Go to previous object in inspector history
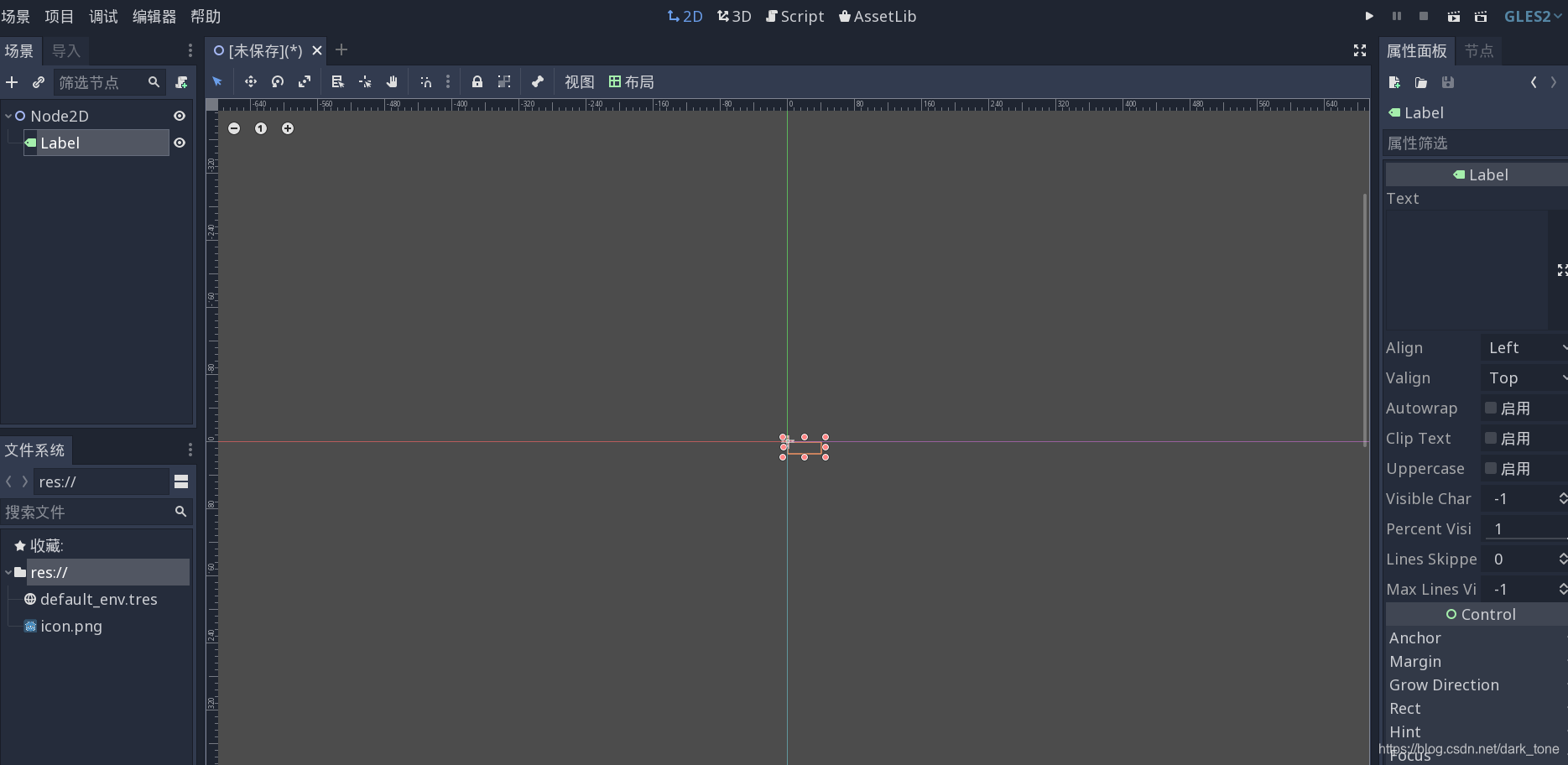The image size is (1568, 765). click(1534, 82)
